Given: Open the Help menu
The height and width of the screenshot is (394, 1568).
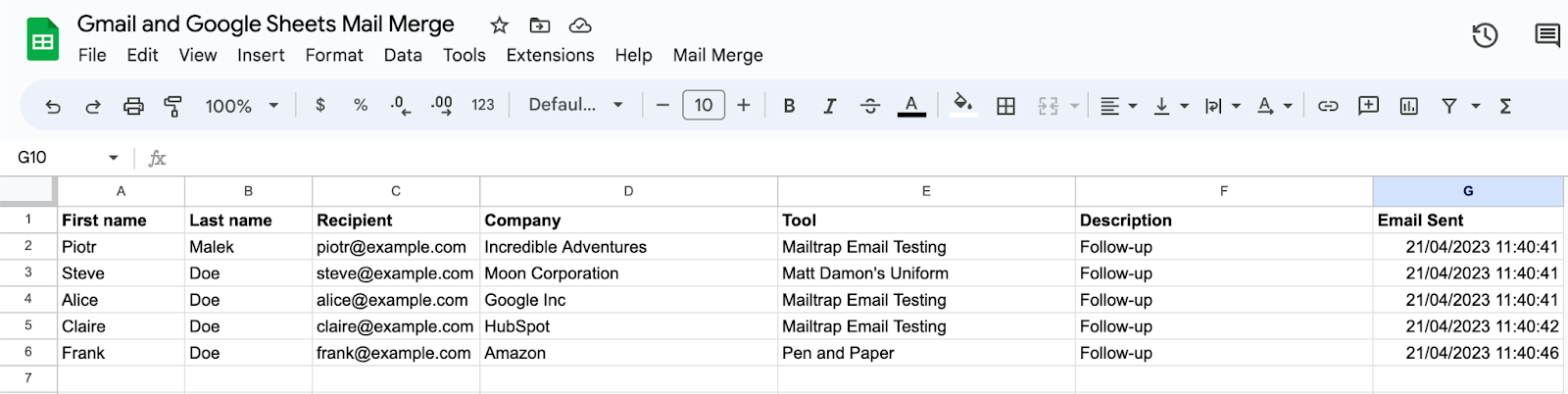Looking at the screenshot, I should click(633, 55).
